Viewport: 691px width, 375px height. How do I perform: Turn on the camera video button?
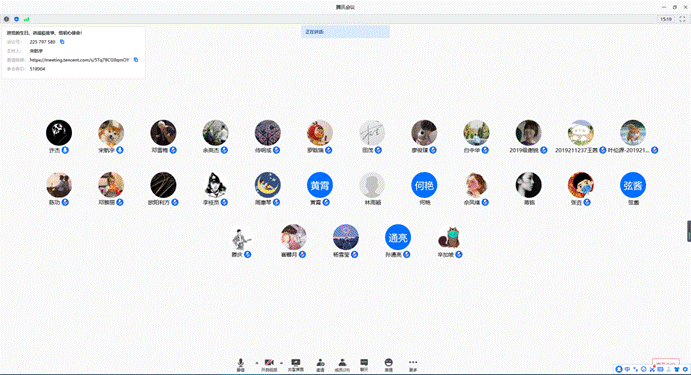269,365
